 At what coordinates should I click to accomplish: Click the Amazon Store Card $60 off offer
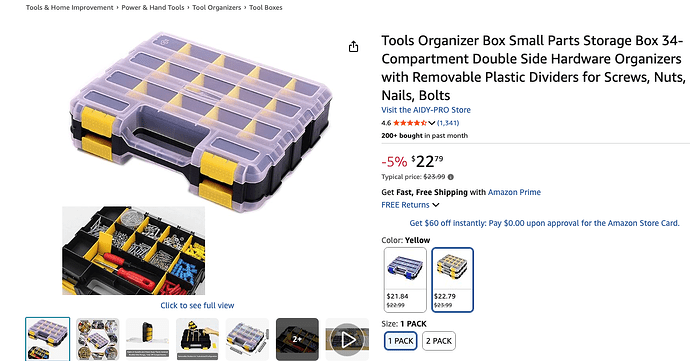pos(544,223)
